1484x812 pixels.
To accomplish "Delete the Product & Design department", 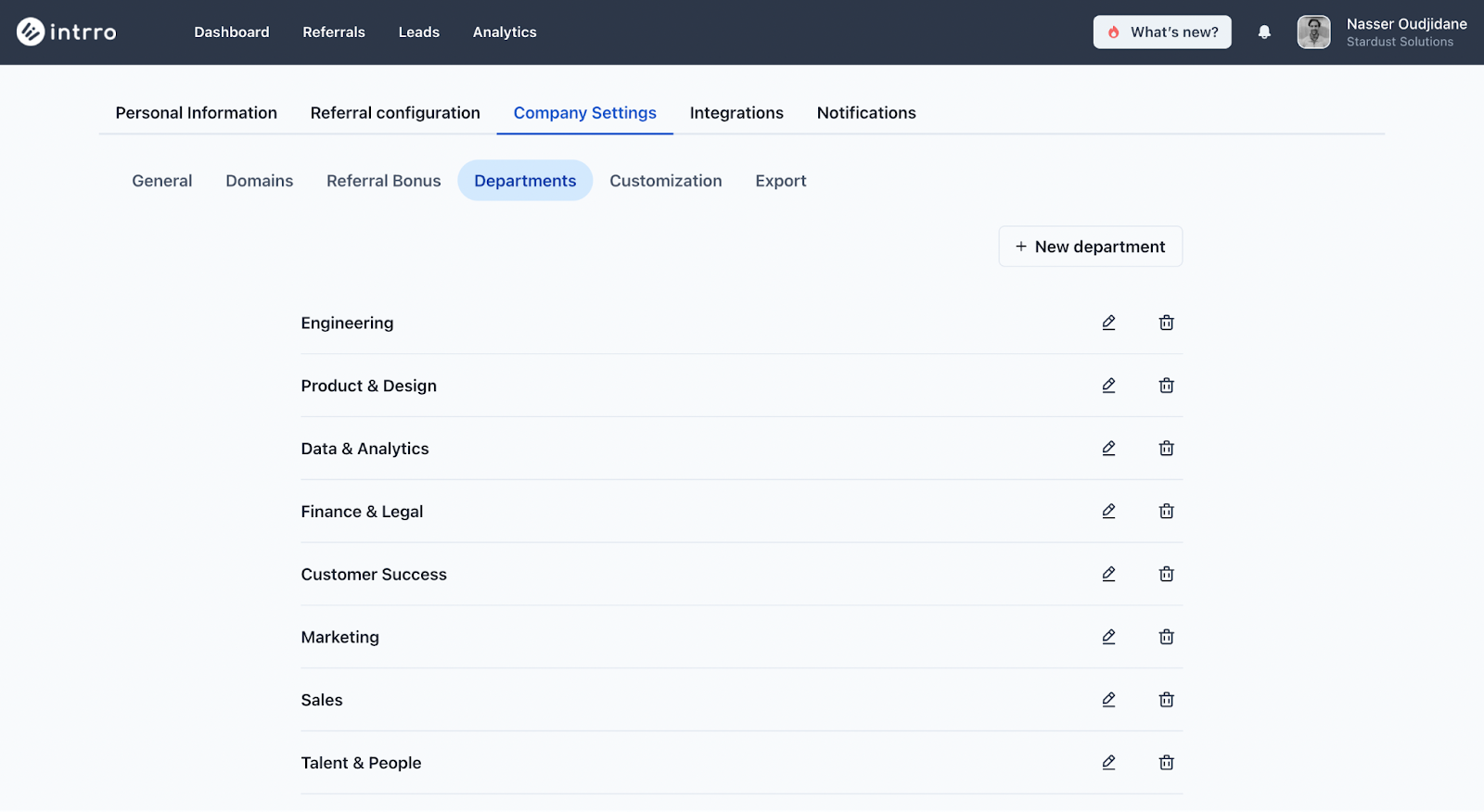I will pos(1166,386).
